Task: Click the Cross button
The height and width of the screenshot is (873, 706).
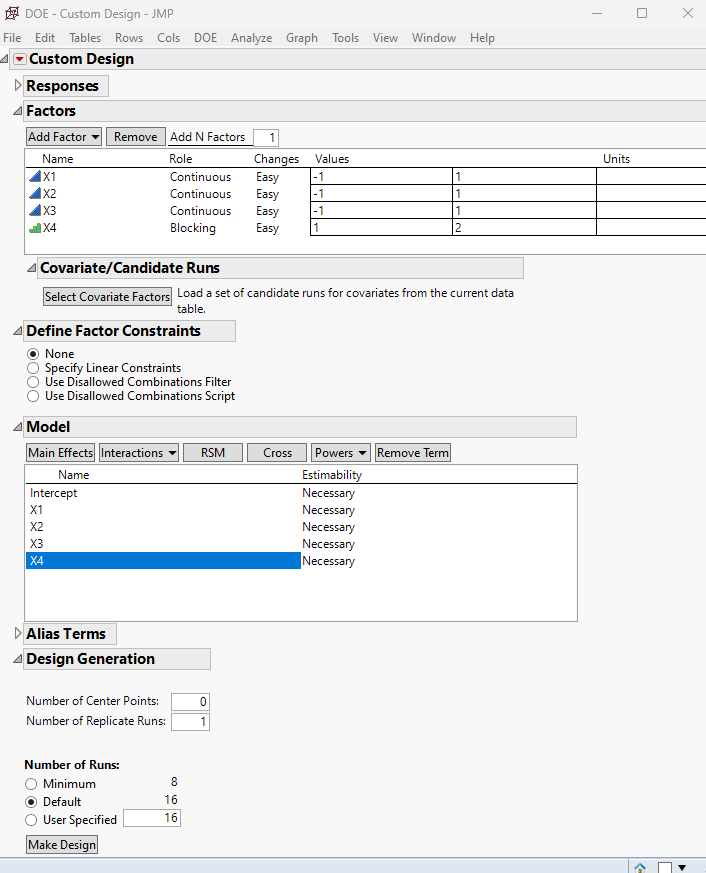Action: pos(277,453)
